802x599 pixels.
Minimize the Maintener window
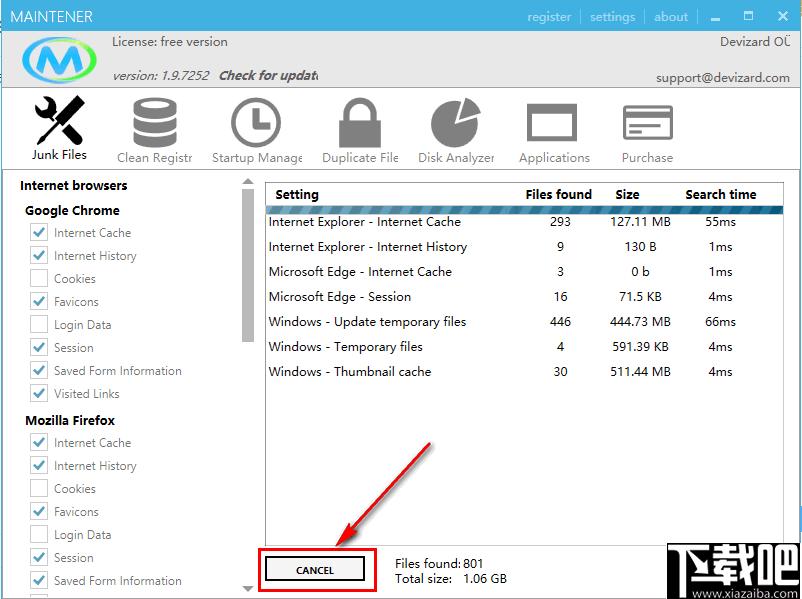(716, 17)
